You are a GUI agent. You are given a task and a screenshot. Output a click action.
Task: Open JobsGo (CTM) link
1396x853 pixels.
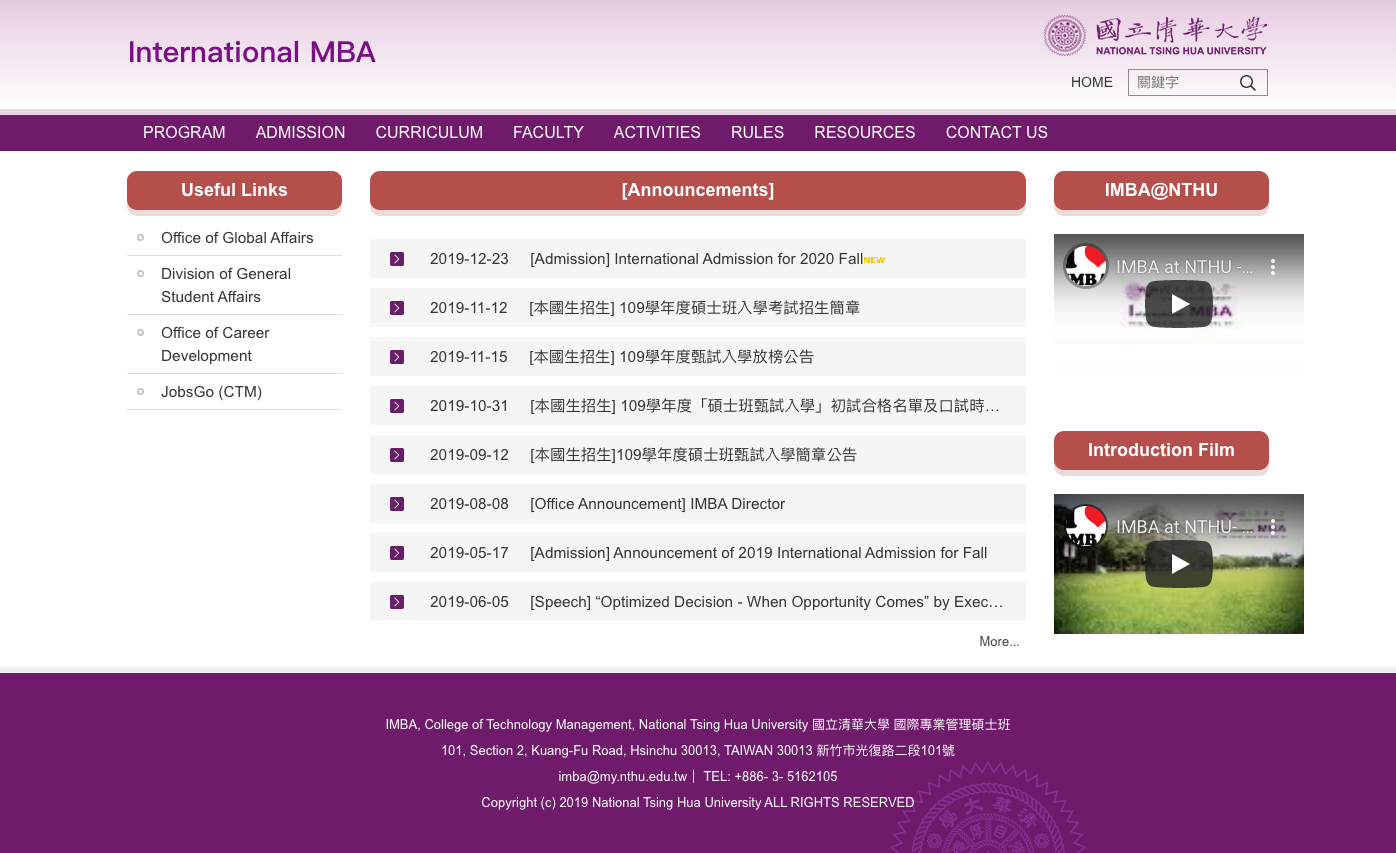pyautogui.click(x=211, y=392)
